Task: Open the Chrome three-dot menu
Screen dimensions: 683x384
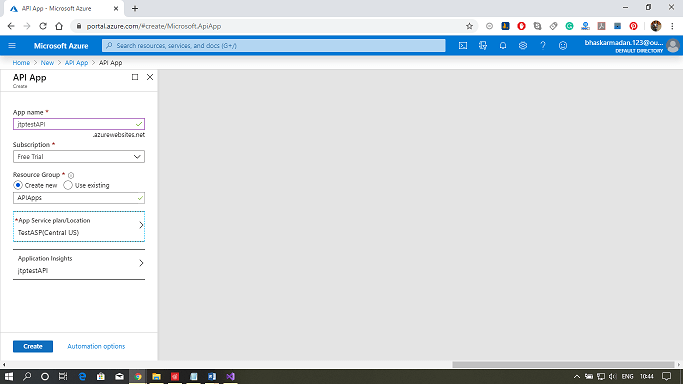Action: (672, 26)
